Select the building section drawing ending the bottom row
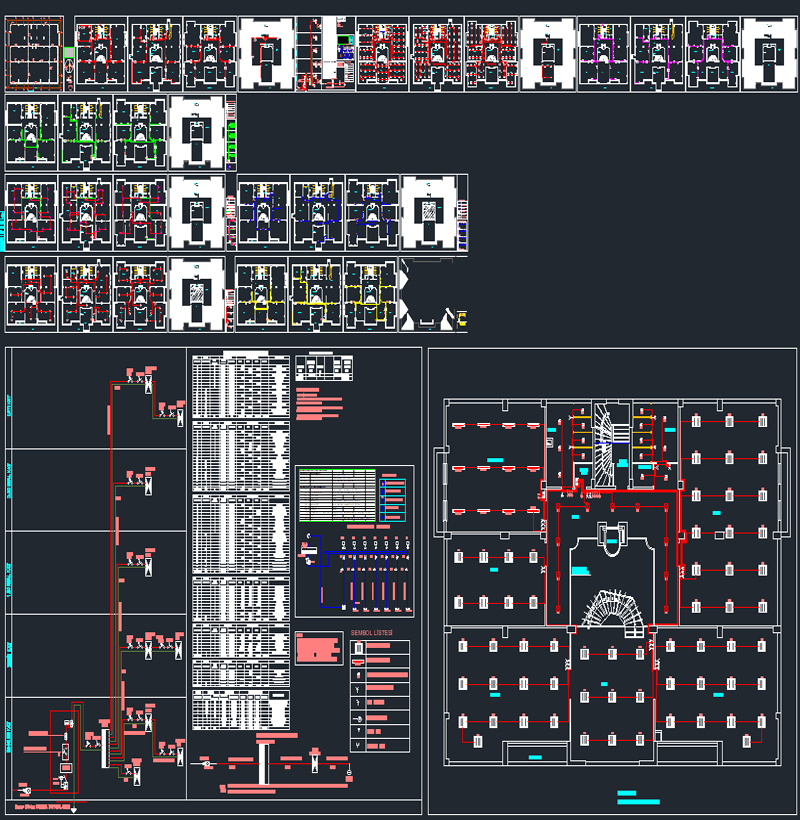The width and height of the screenshot is (800, 820). click(434, 296)
